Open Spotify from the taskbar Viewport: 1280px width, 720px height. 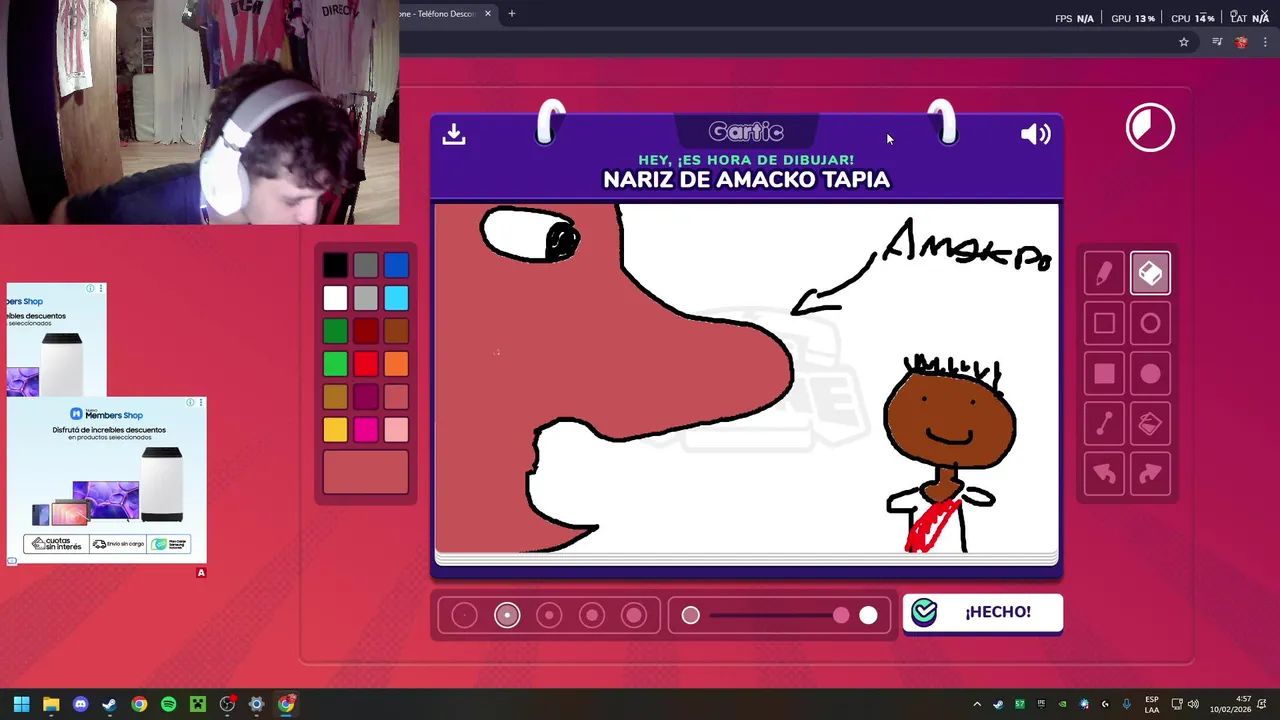[168, 704]
